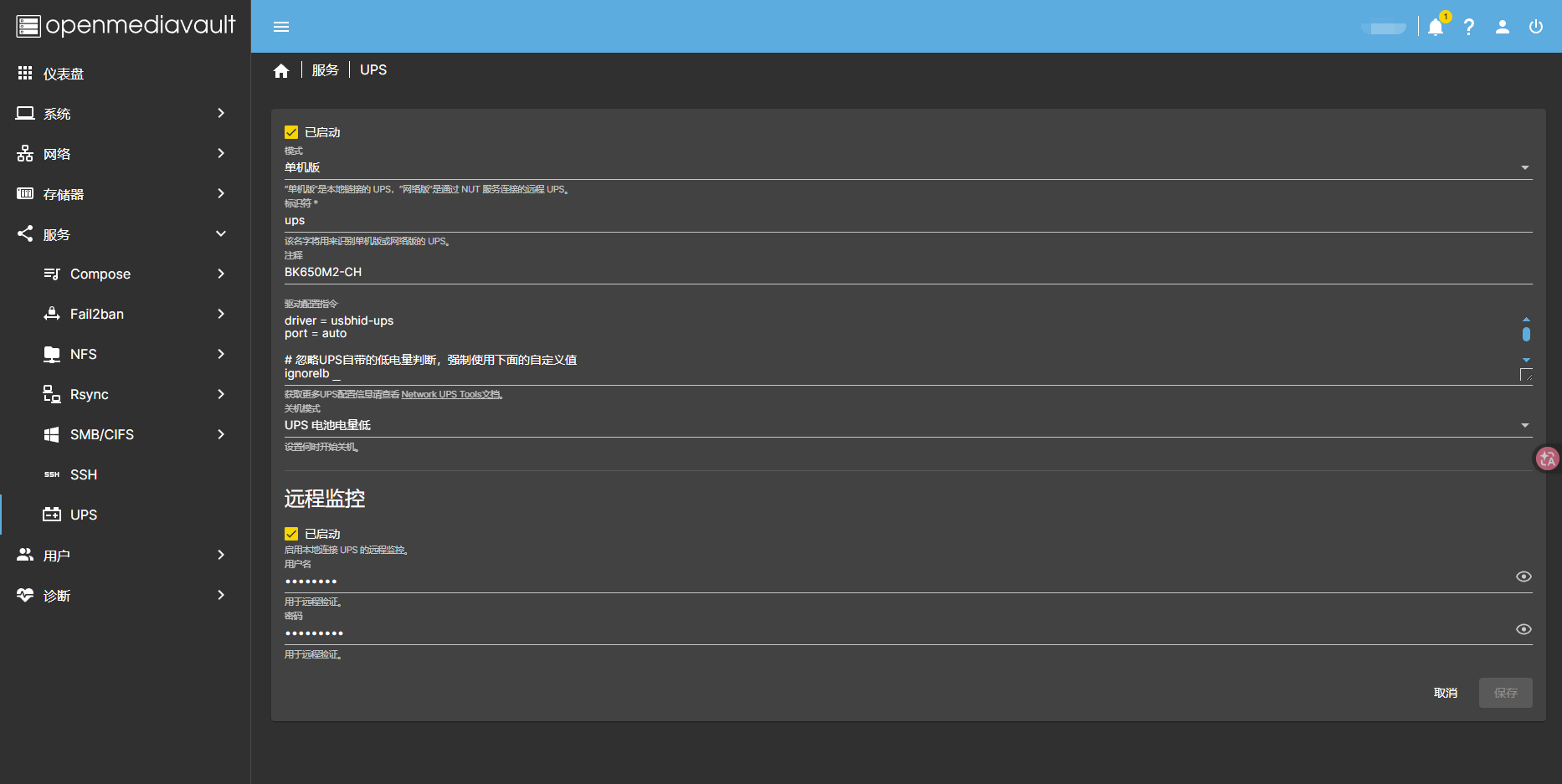
Task: Click the Storage drive icon
Action: click(x=25, y=194)
